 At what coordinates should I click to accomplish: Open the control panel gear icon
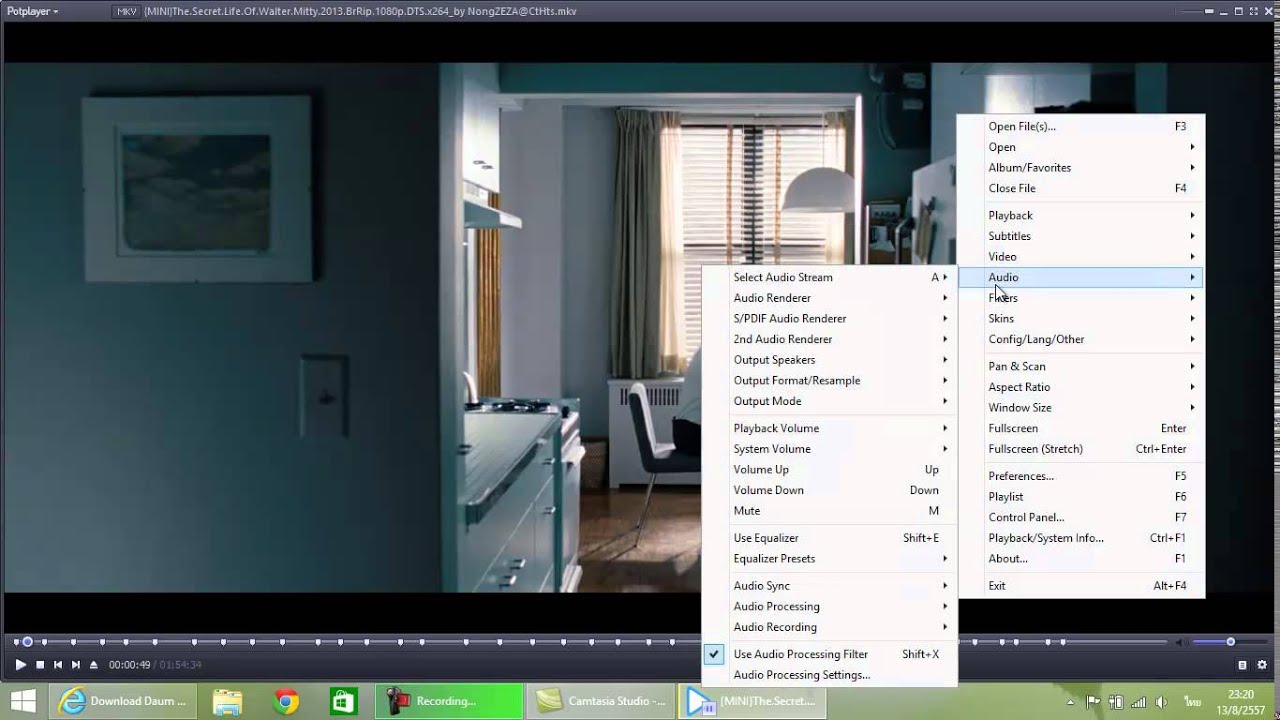pos(1263,665)
